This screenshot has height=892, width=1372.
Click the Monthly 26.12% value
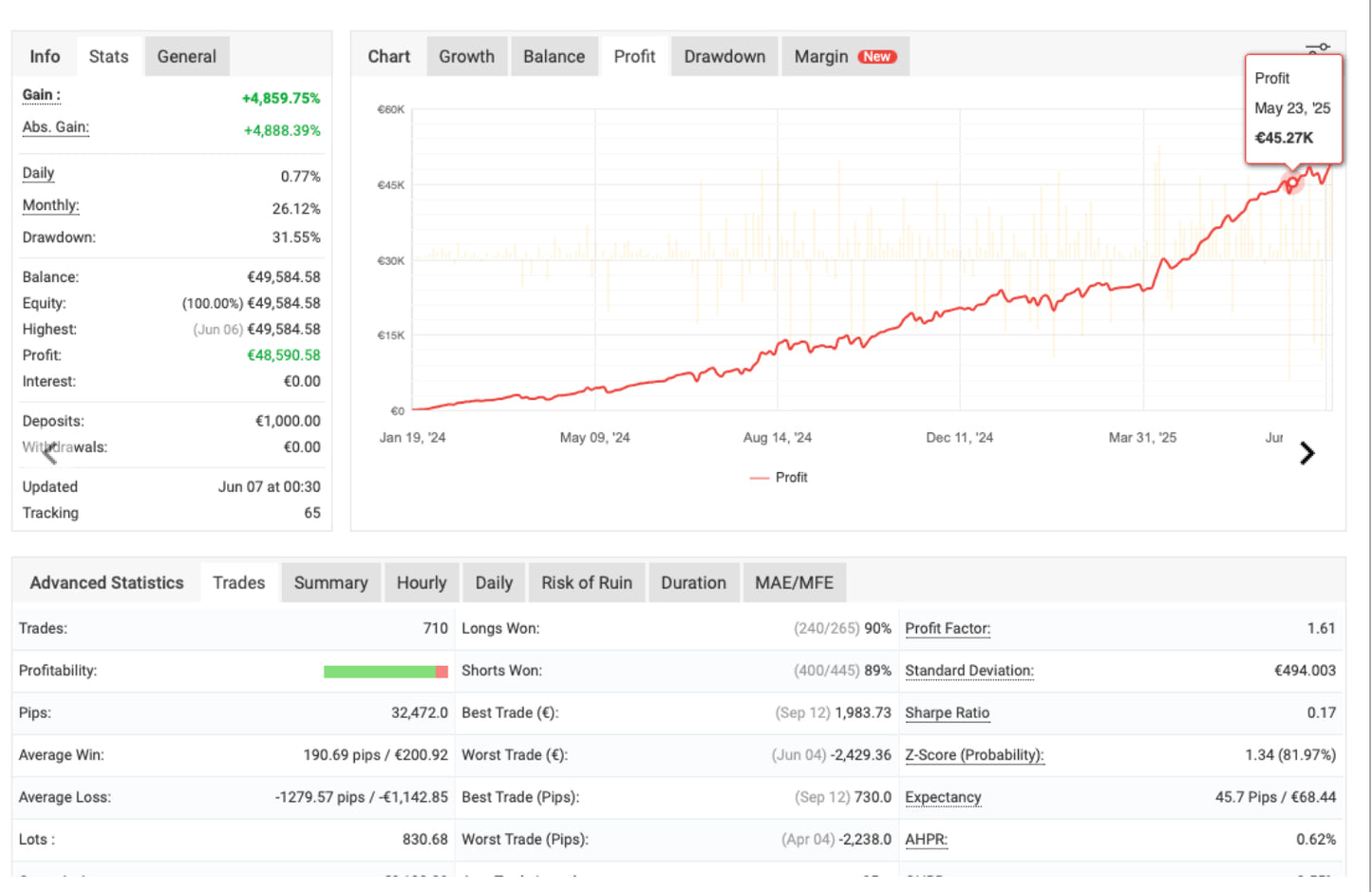296,209
